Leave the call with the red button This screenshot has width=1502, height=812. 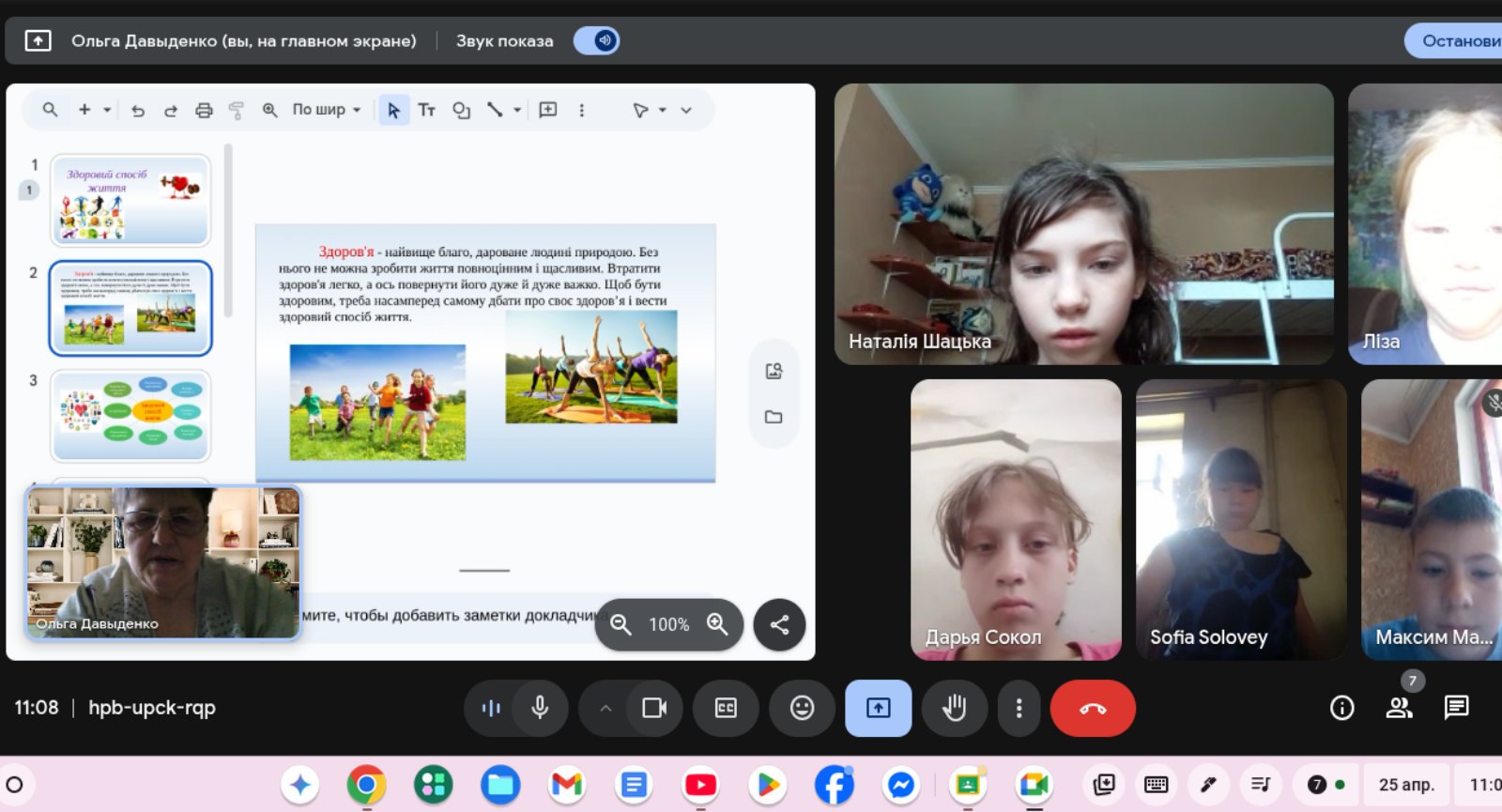(1093, 708)
